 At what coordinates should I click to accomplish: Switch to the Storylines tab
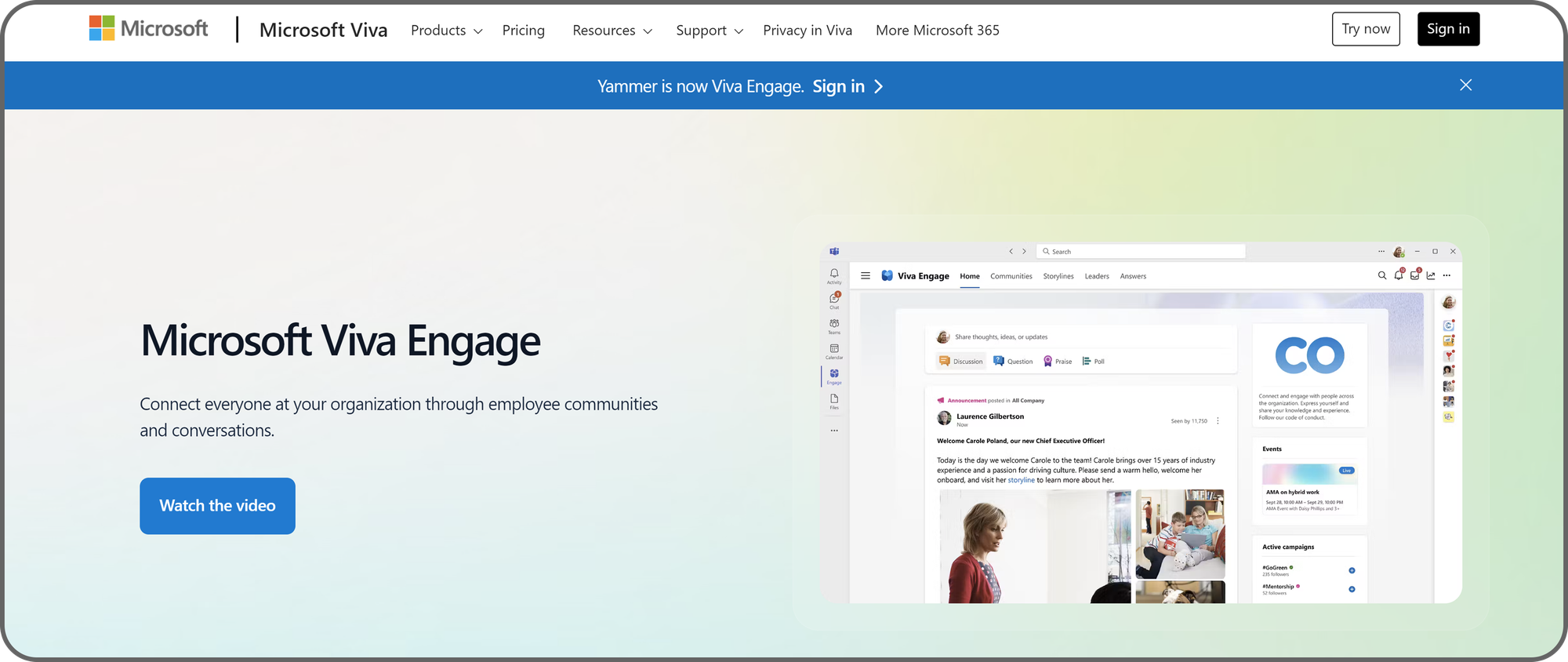[1058, 276]
